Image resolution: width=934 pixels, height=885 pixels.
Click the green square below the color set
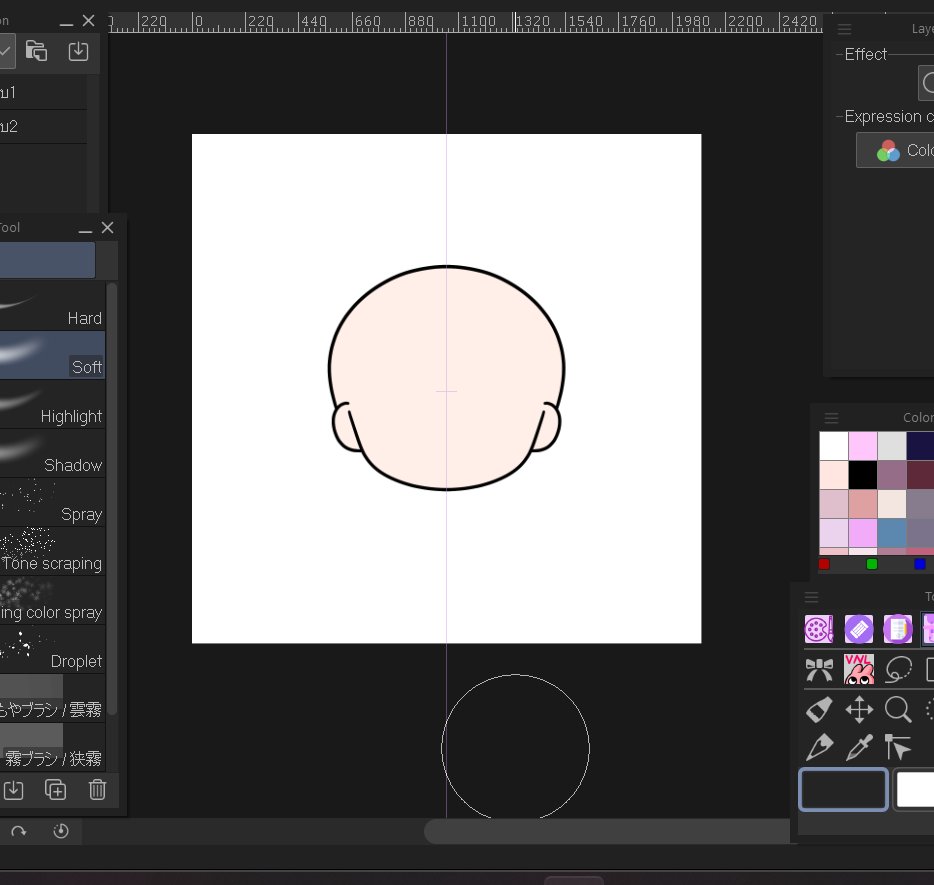pos(871,564)
